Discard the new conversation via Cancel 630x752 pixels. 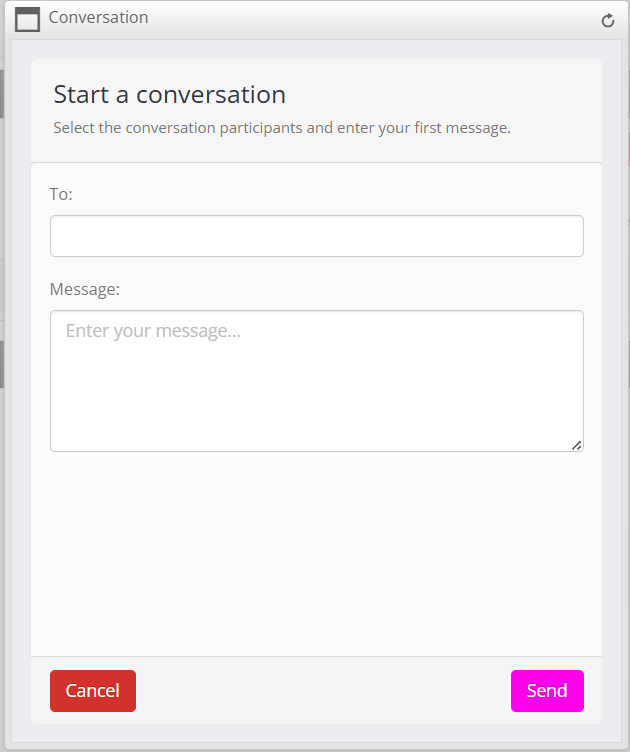coord(93,691)
